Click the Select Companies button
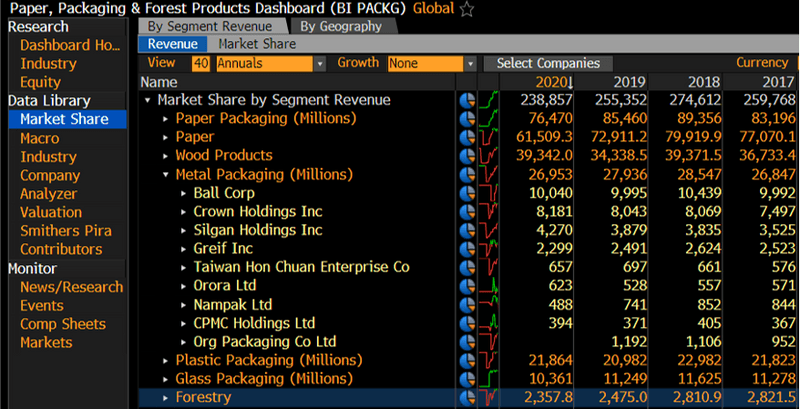The width and height of the screenshot is (800, 409). click(548, 63)
